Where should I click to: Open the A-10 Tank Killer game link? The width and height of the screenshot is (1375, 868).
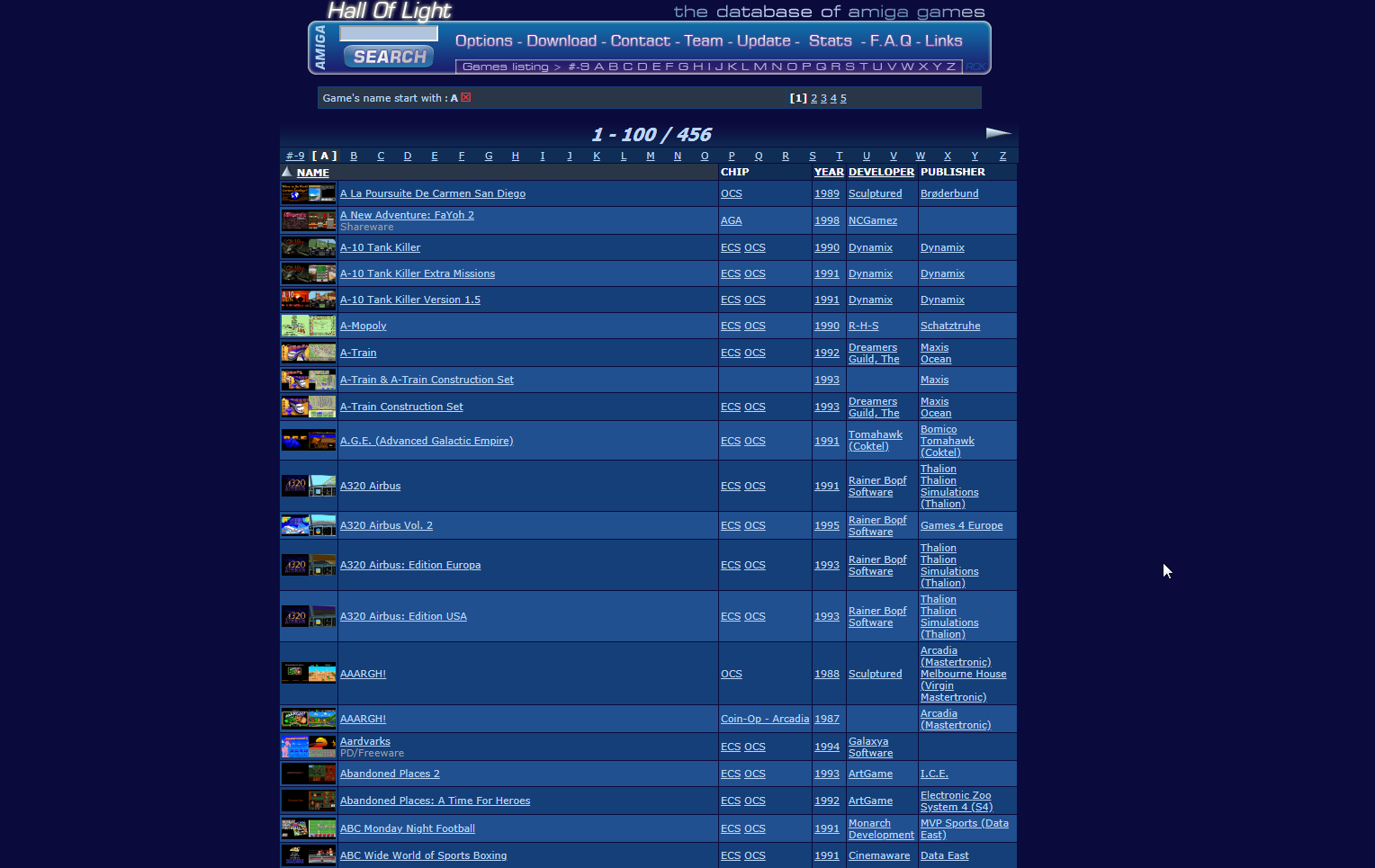tap(380, 247)
